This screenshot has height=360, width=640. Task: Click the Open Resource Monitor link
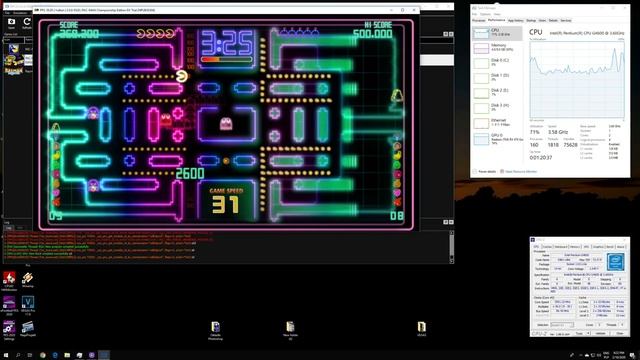(518, 171)
